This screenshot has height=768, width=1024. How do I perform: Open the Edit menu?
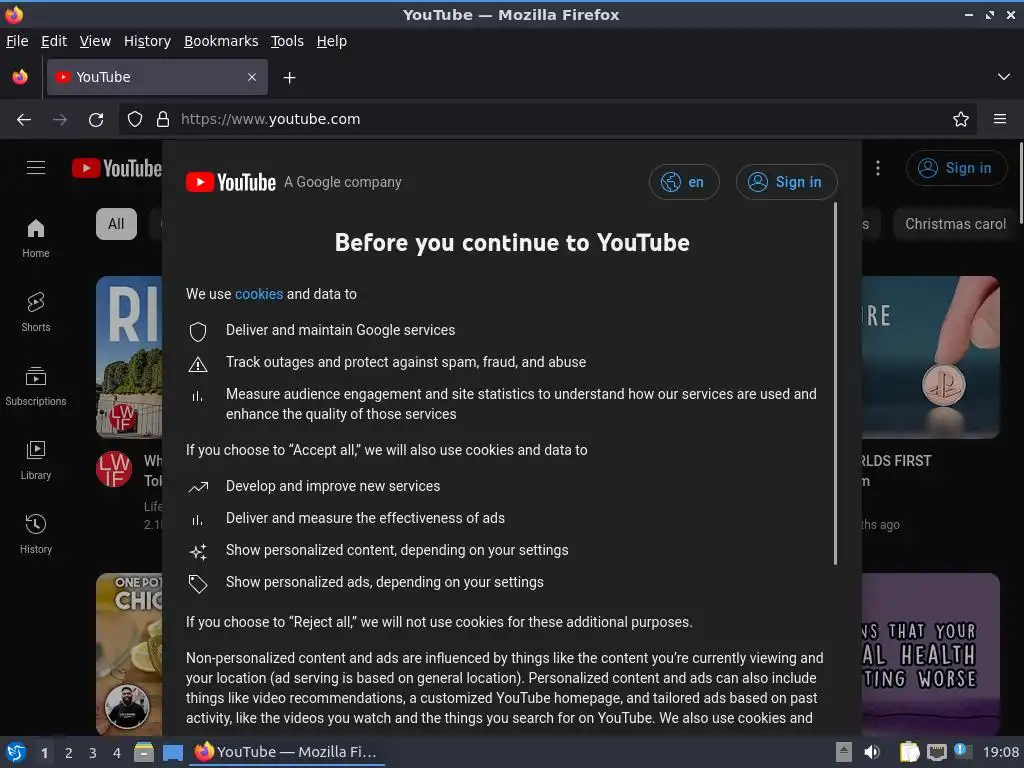tap(54, 41)
